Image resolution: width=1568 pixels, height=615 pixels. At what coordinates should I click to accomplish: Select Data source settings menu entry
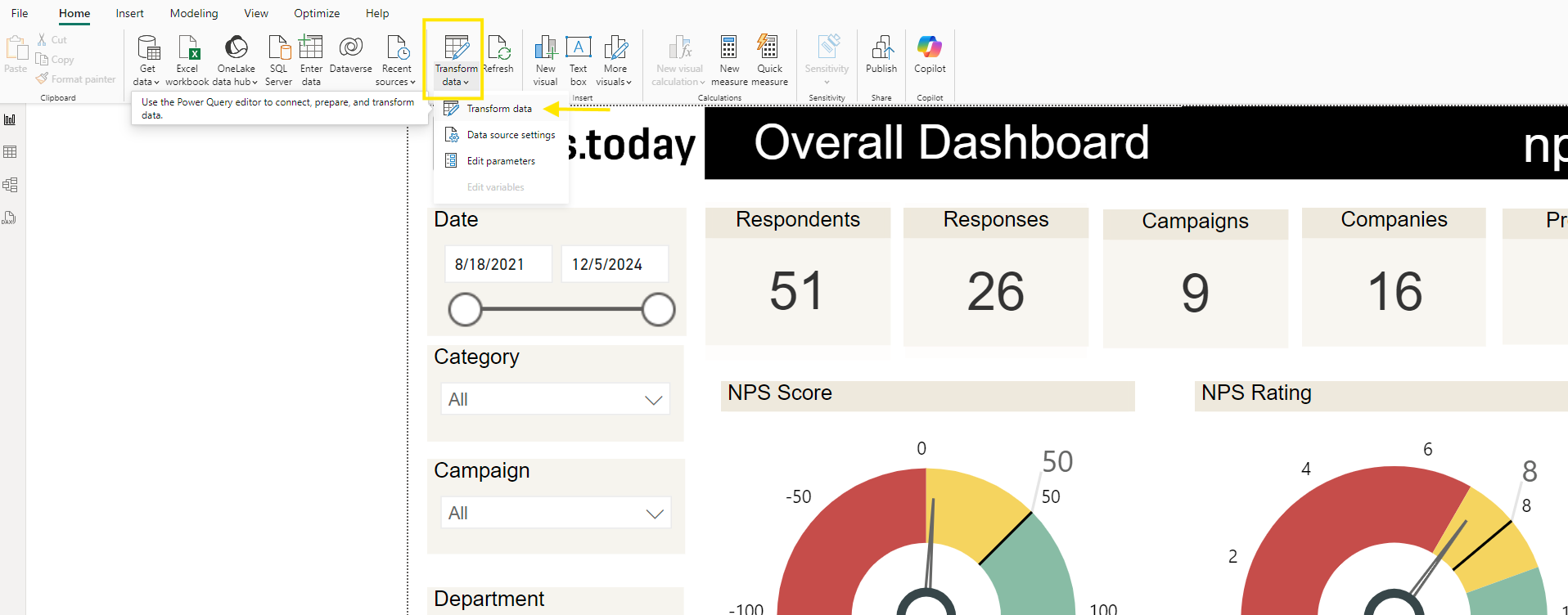pos(510,135)
